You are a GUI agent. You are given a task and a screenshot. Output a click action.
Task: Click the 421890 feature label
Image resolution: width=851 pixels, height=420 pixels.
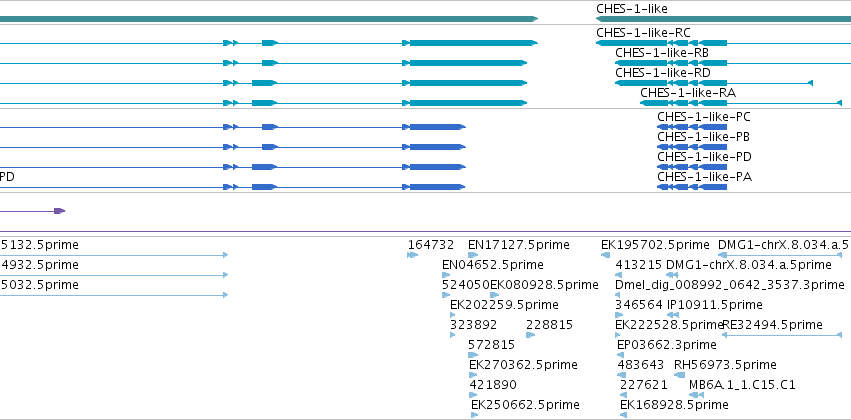(x=493, y=385)
